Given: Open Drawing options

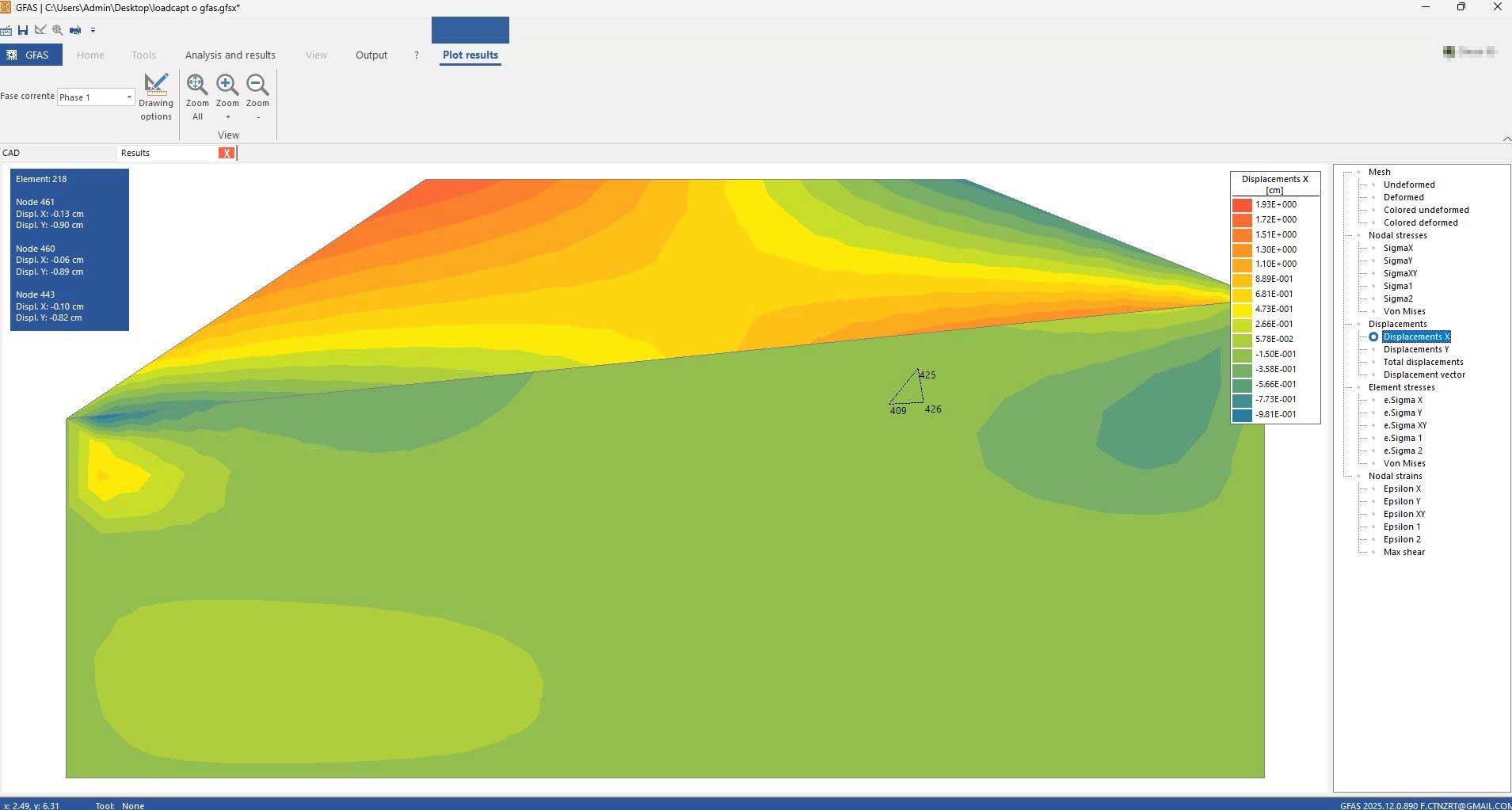Looking at the screenshot, I should (156, 97).
